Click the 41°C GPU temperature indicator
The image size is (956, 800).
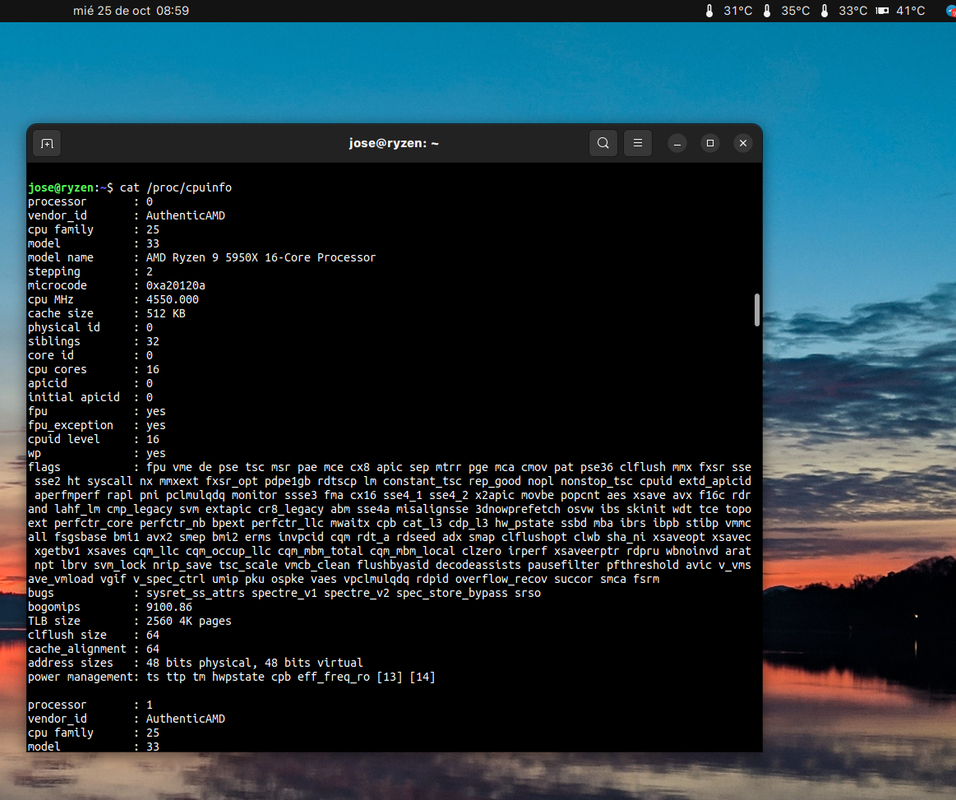tap(901, 10)
